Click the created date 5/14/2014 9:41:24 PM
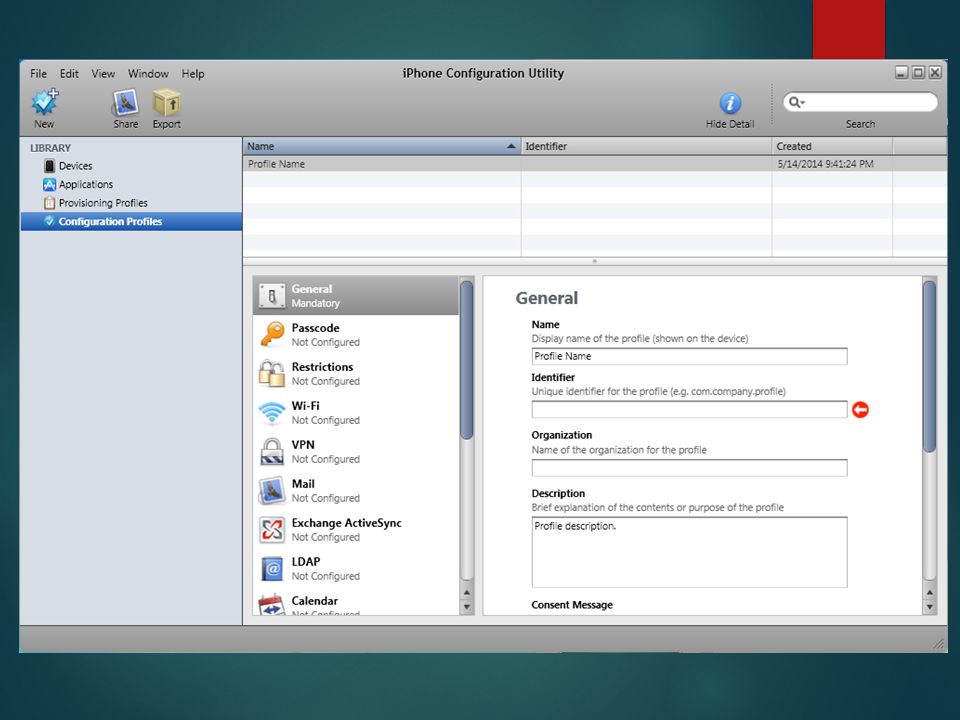Image resolution: width=960 pixels, height=720 pixels. (825, 164)
